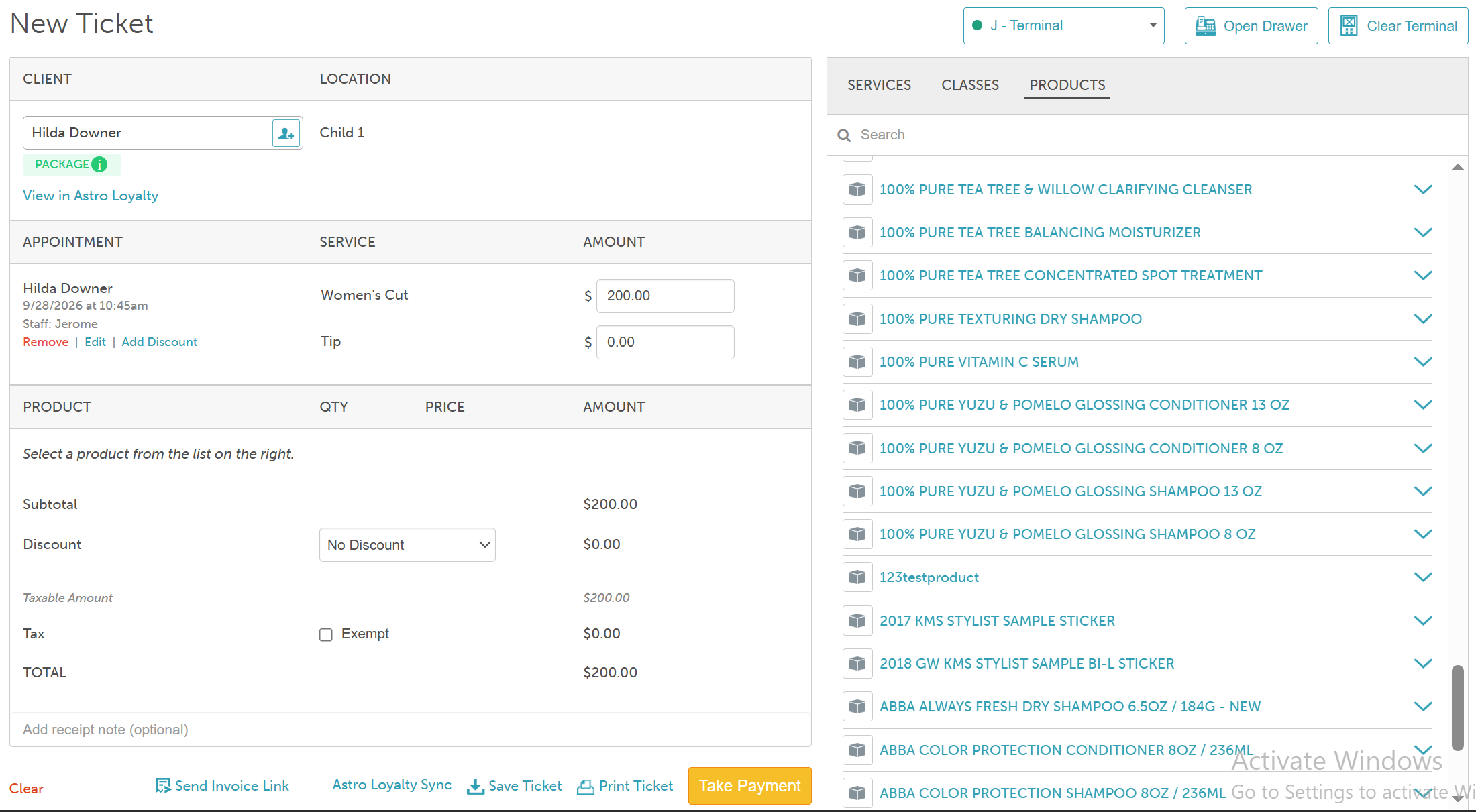This screenshot has height=812, width=1476.
Task: Open the J - Terminal dropdown
Action: (1064, 26)
